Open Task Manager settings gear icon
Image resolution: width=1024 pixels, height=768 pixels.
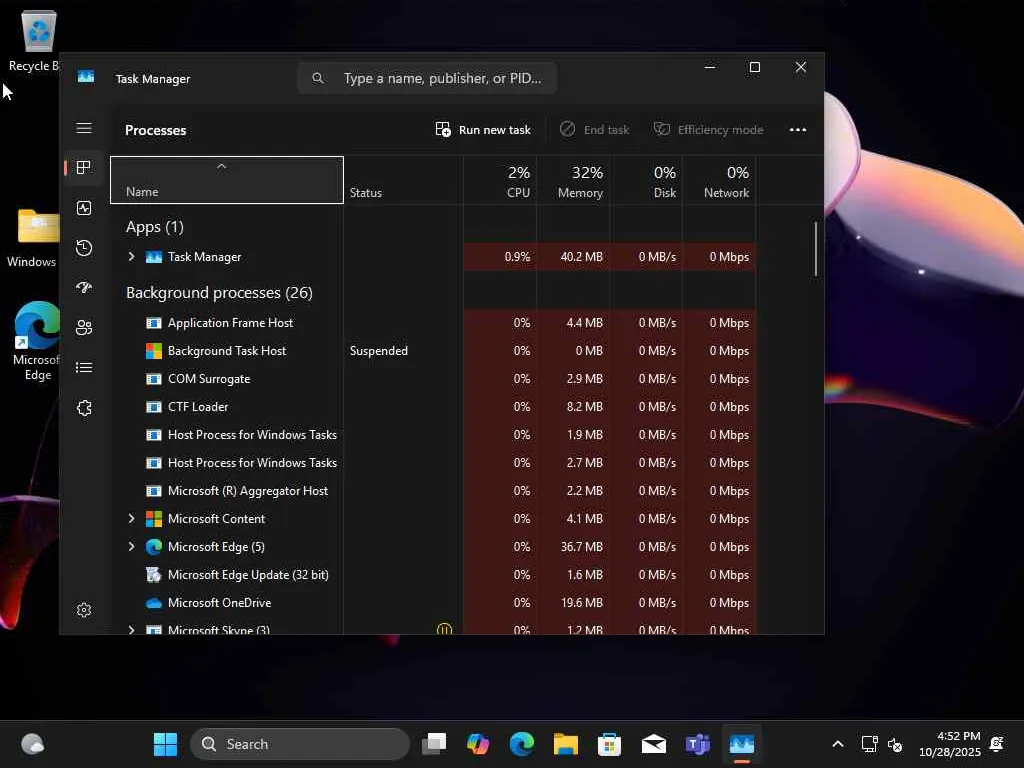(x=84, y=610)
